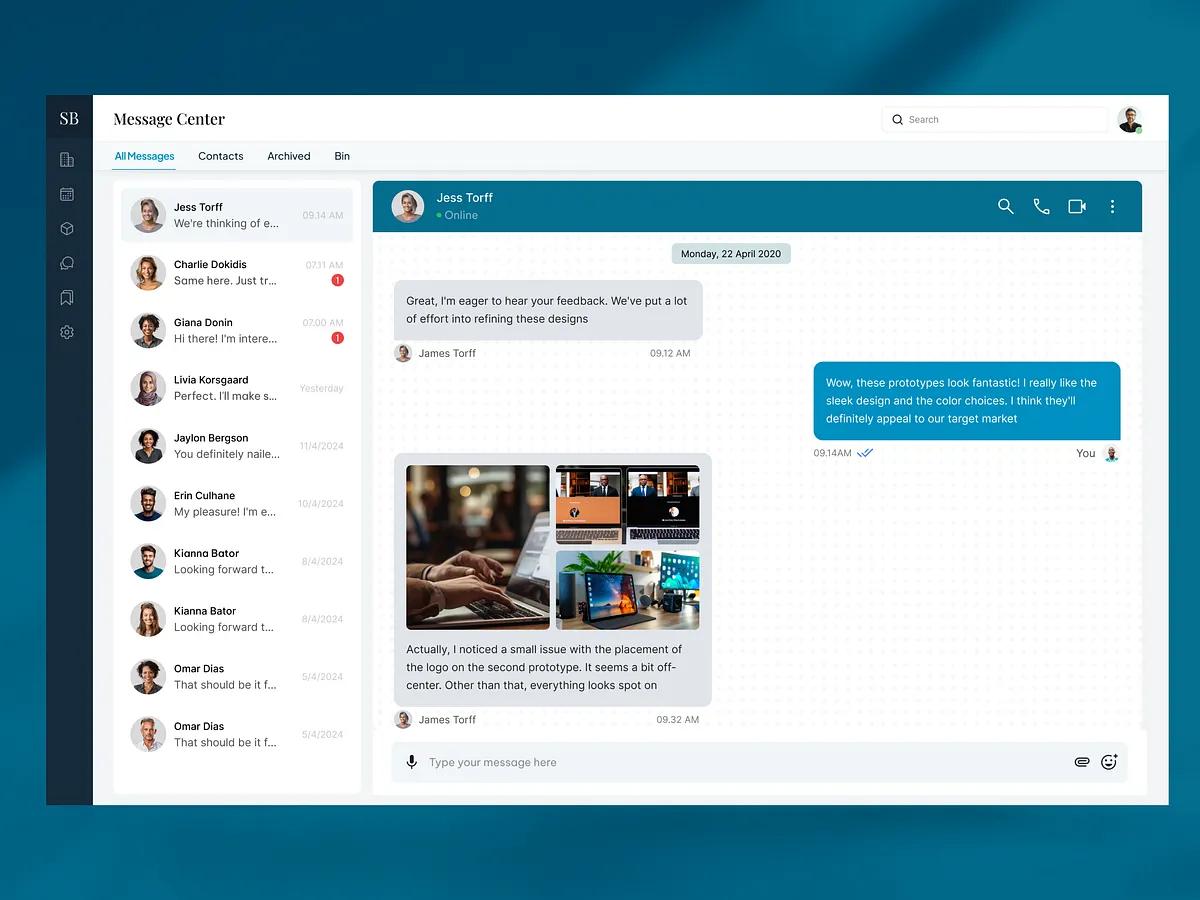Switch to the Contacts tab
Viewport: 1200px width, 900px height.
tap(220, 156)
